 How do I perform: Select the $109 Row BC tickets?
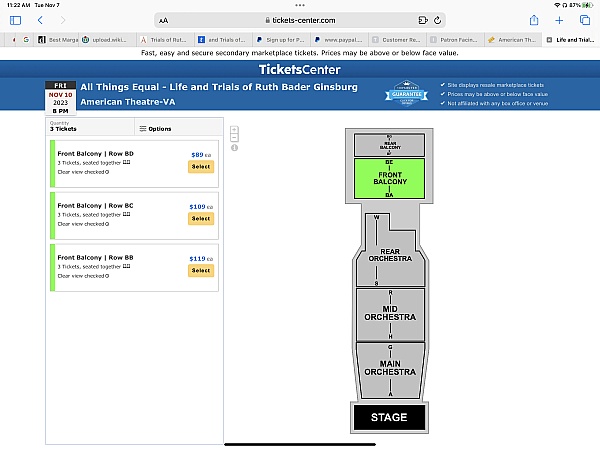click(x=201, y=219)
